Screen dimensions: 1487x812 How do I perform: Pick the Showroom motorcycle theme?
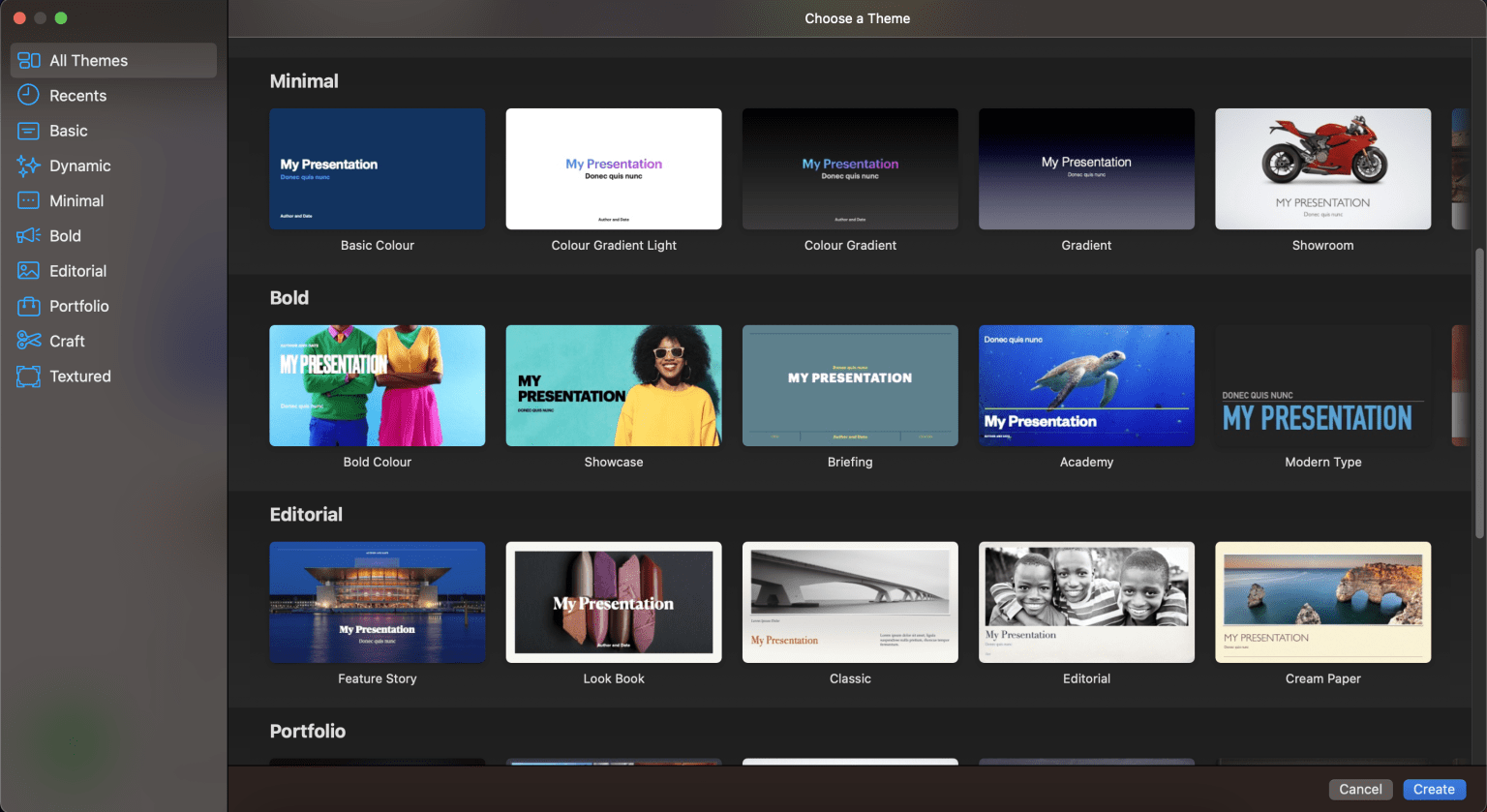click(1322, 168)
